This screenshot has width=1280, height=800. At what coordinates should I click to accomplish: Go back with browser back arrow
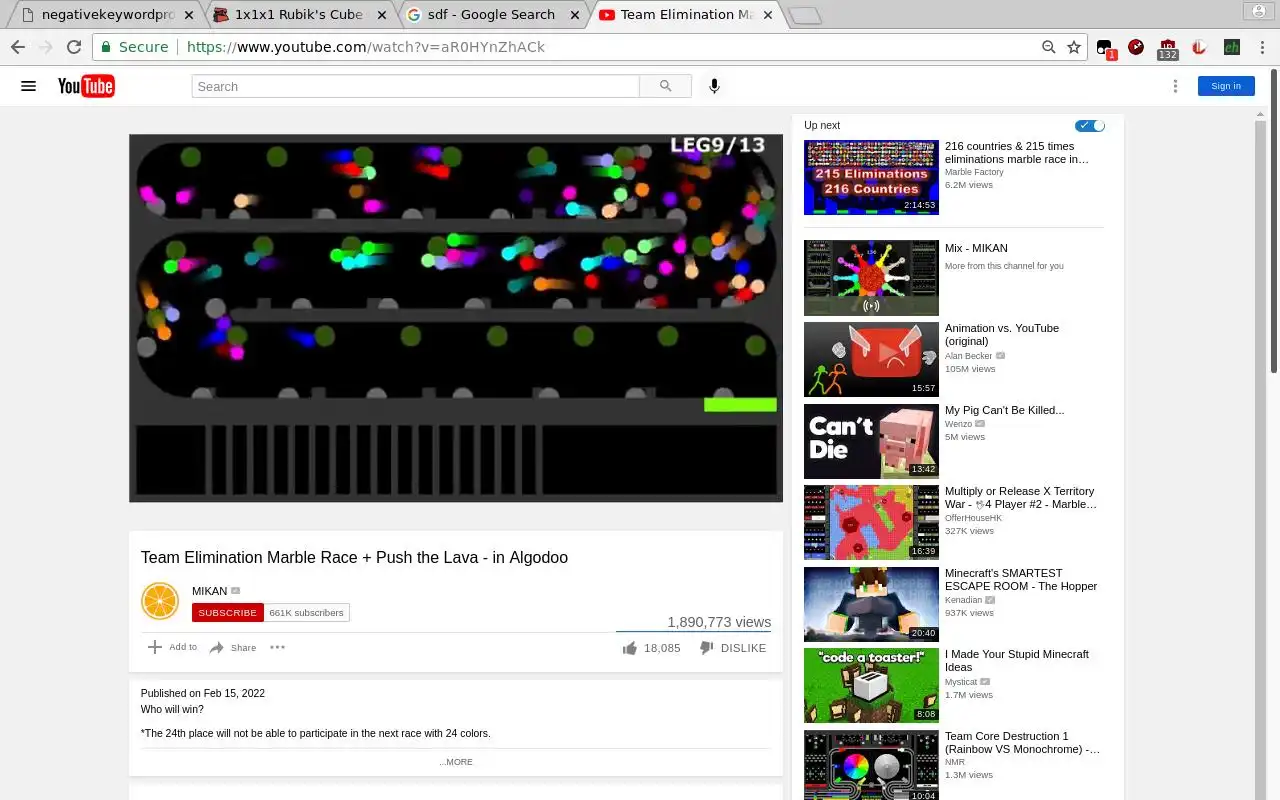17,47
